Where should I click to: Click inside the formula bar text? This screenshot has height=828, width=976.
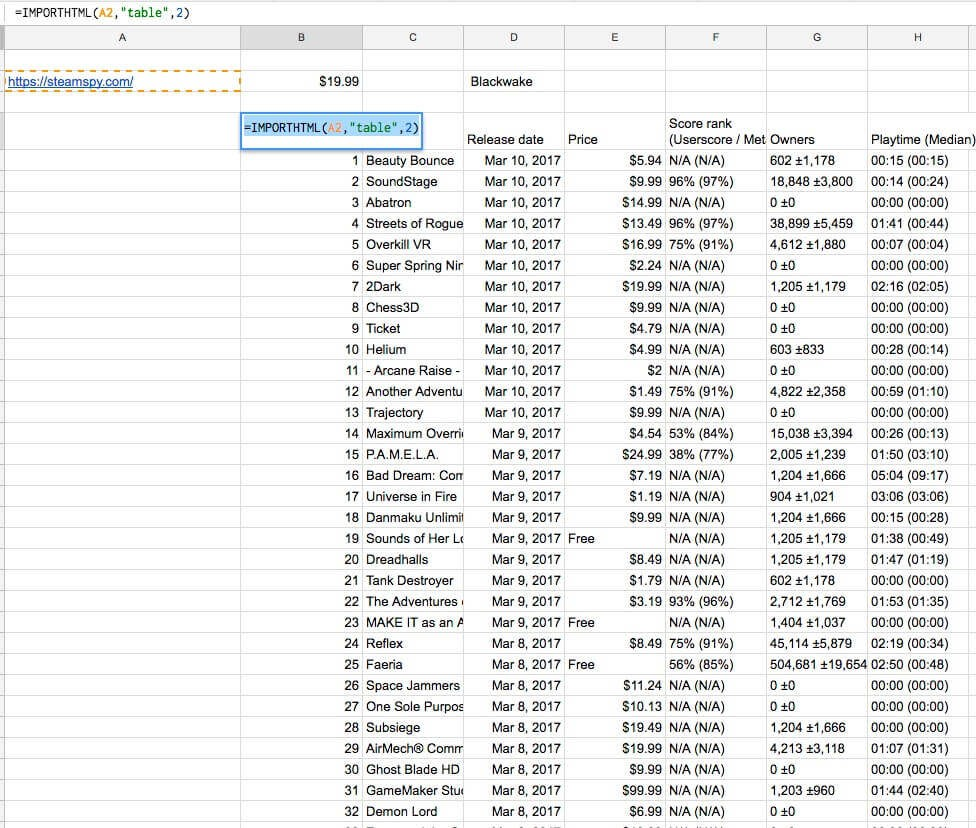pos(103,12)
